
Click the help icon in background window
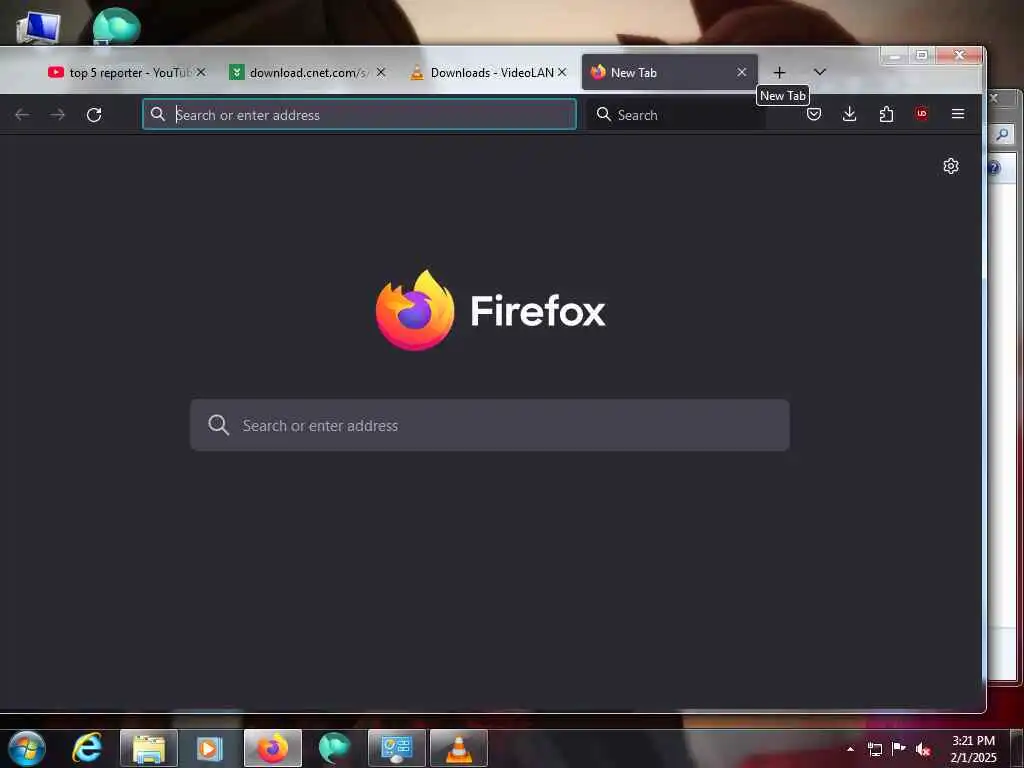click(x=994, y=168)
